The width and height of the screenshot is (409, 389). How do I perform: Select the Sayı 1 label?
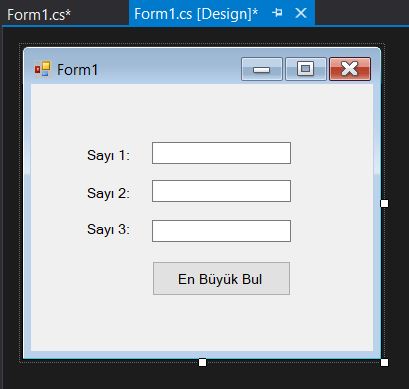point(108,155)
